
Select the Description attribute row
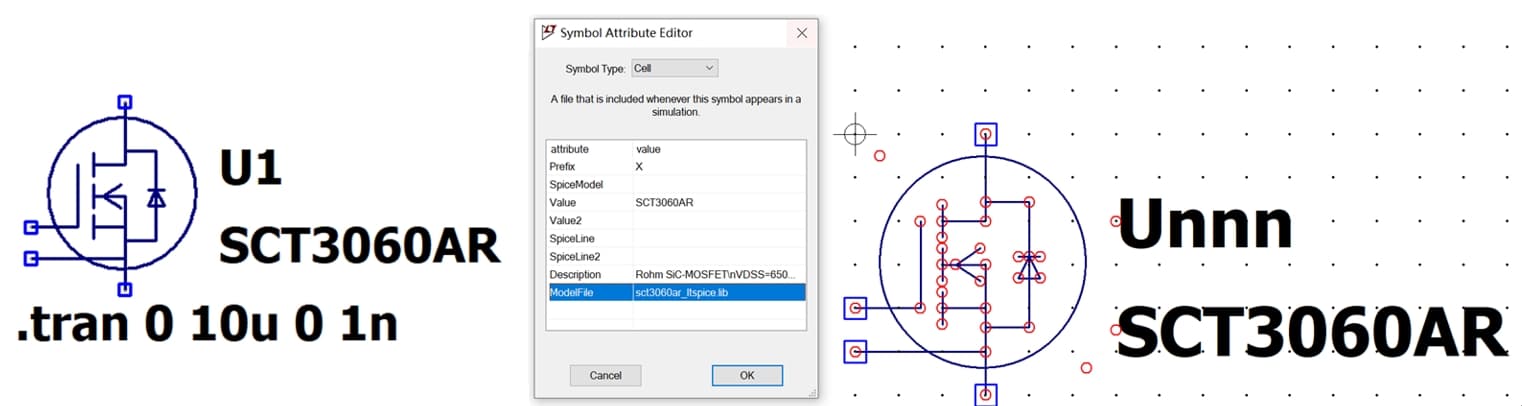coord(676,274)
